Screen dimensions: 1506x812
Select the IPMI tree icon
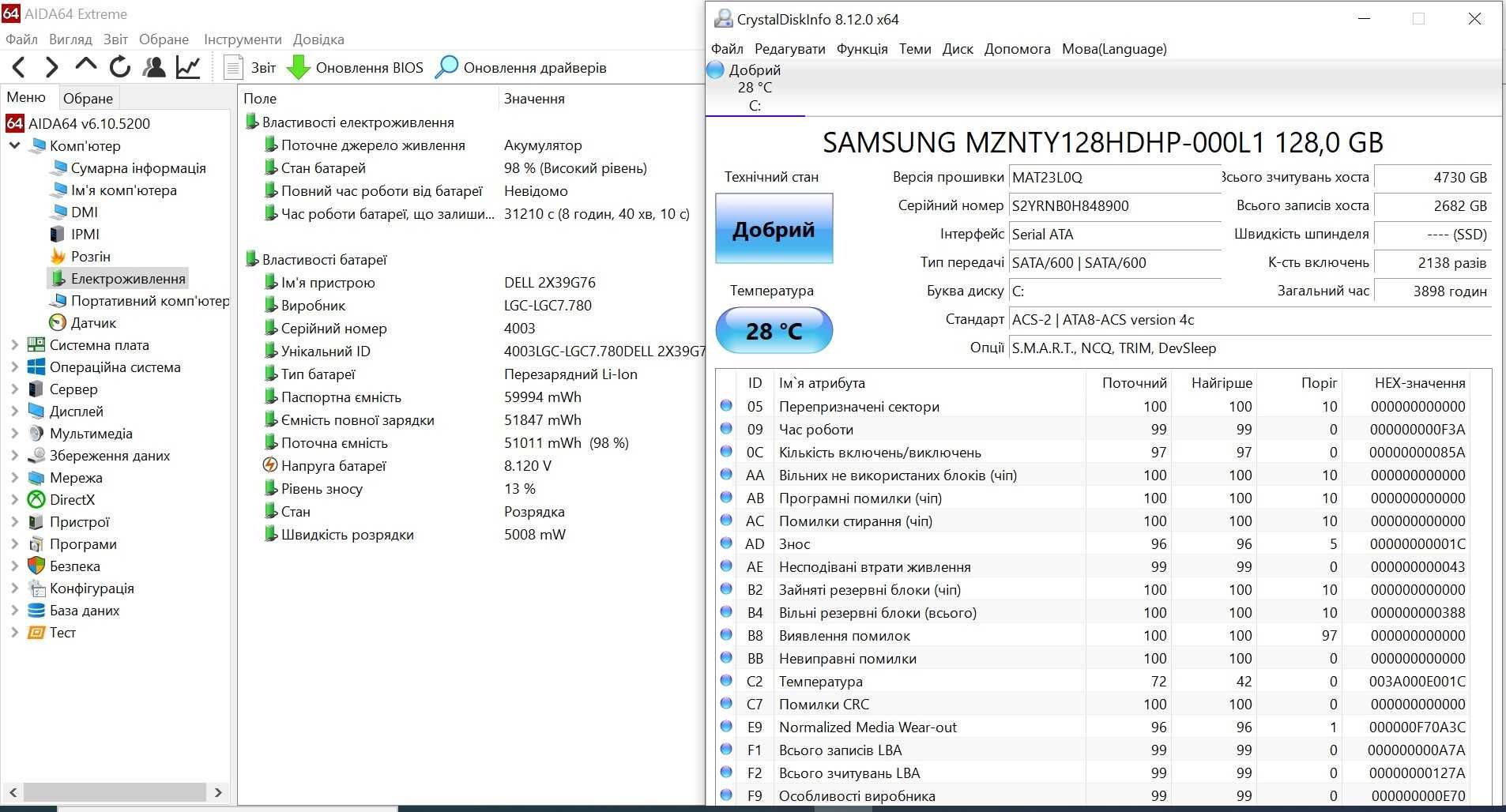tap(58, 235)
